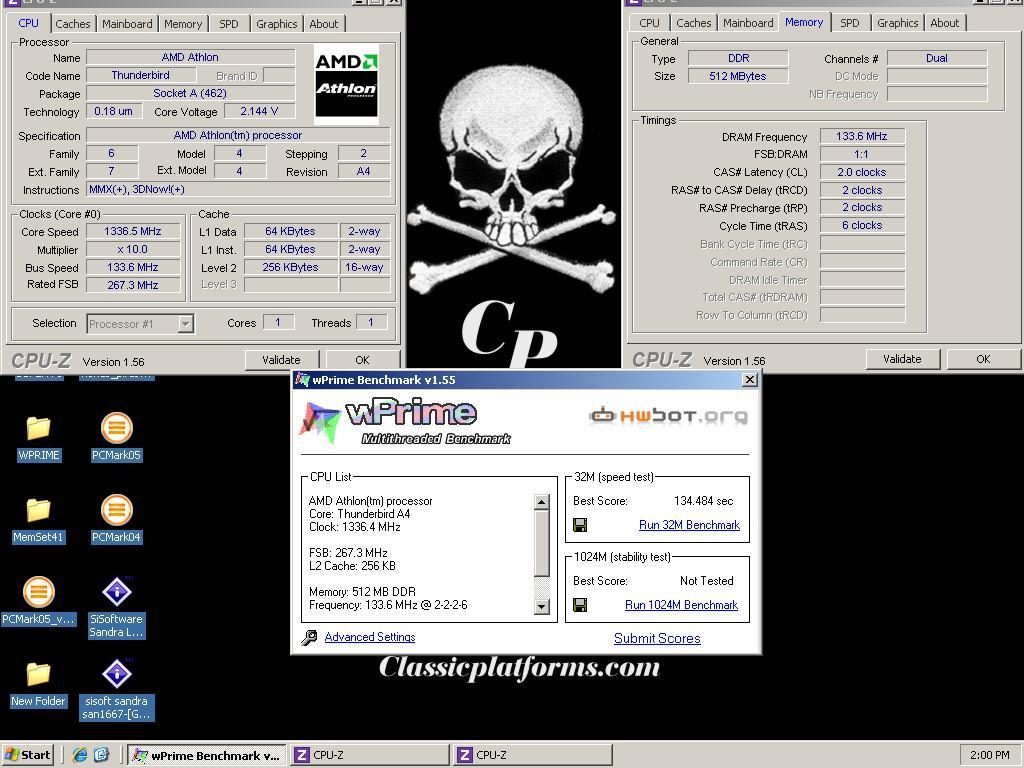Run the 1024M Benchmark

[x=681, y=605]
